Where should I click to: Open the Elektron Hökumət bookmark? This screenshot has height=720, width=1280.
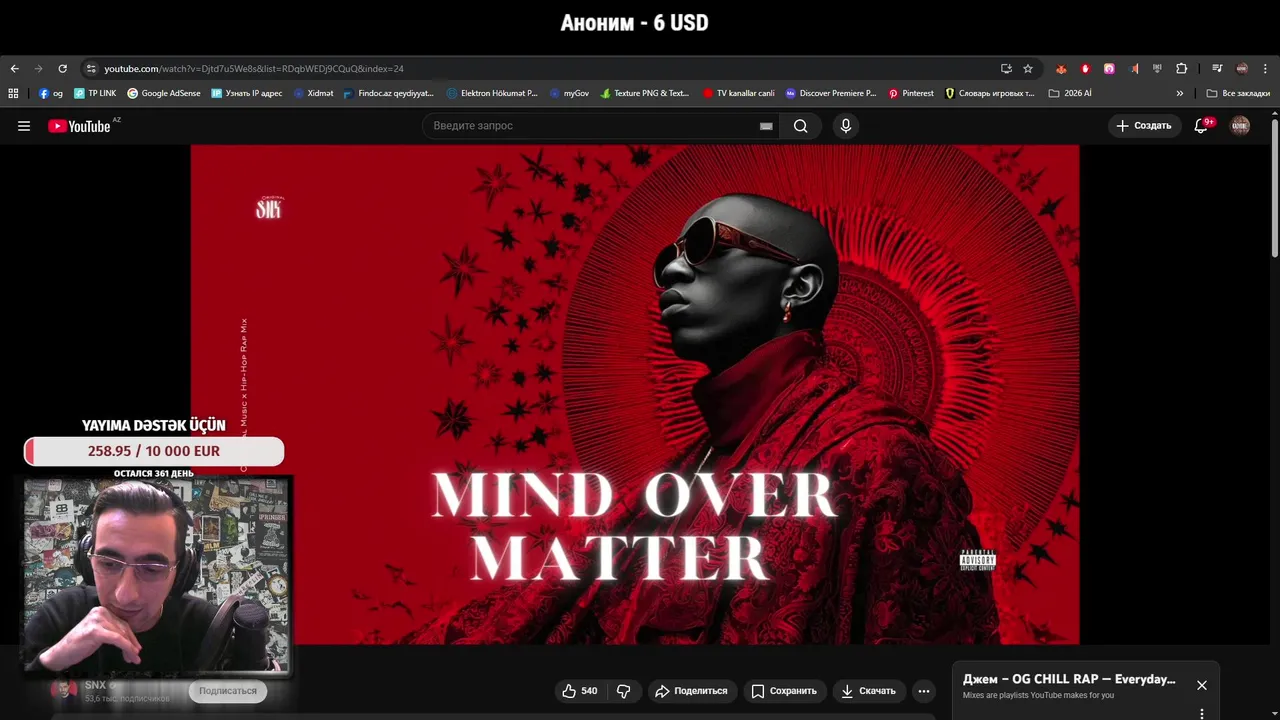pos(492,93)
